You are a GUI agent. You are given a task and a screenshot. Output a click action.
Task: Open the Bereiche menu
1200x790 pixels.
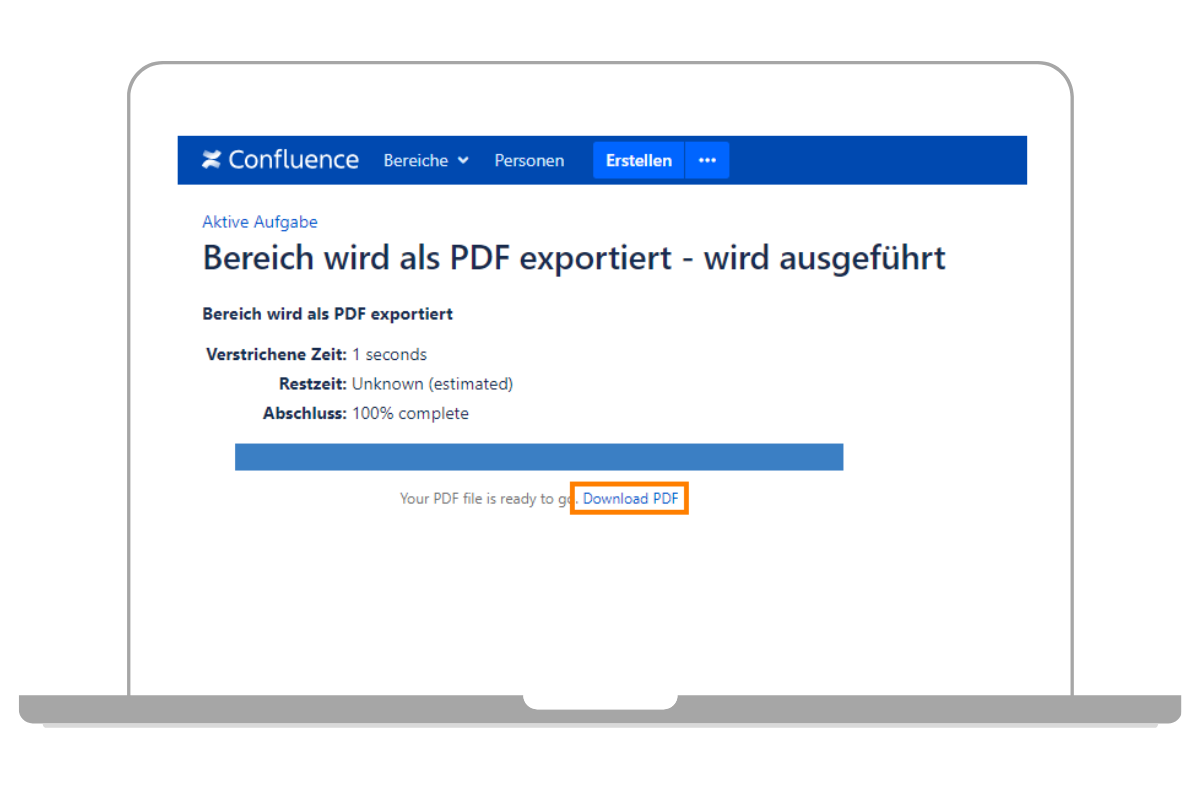click(416, 161)
